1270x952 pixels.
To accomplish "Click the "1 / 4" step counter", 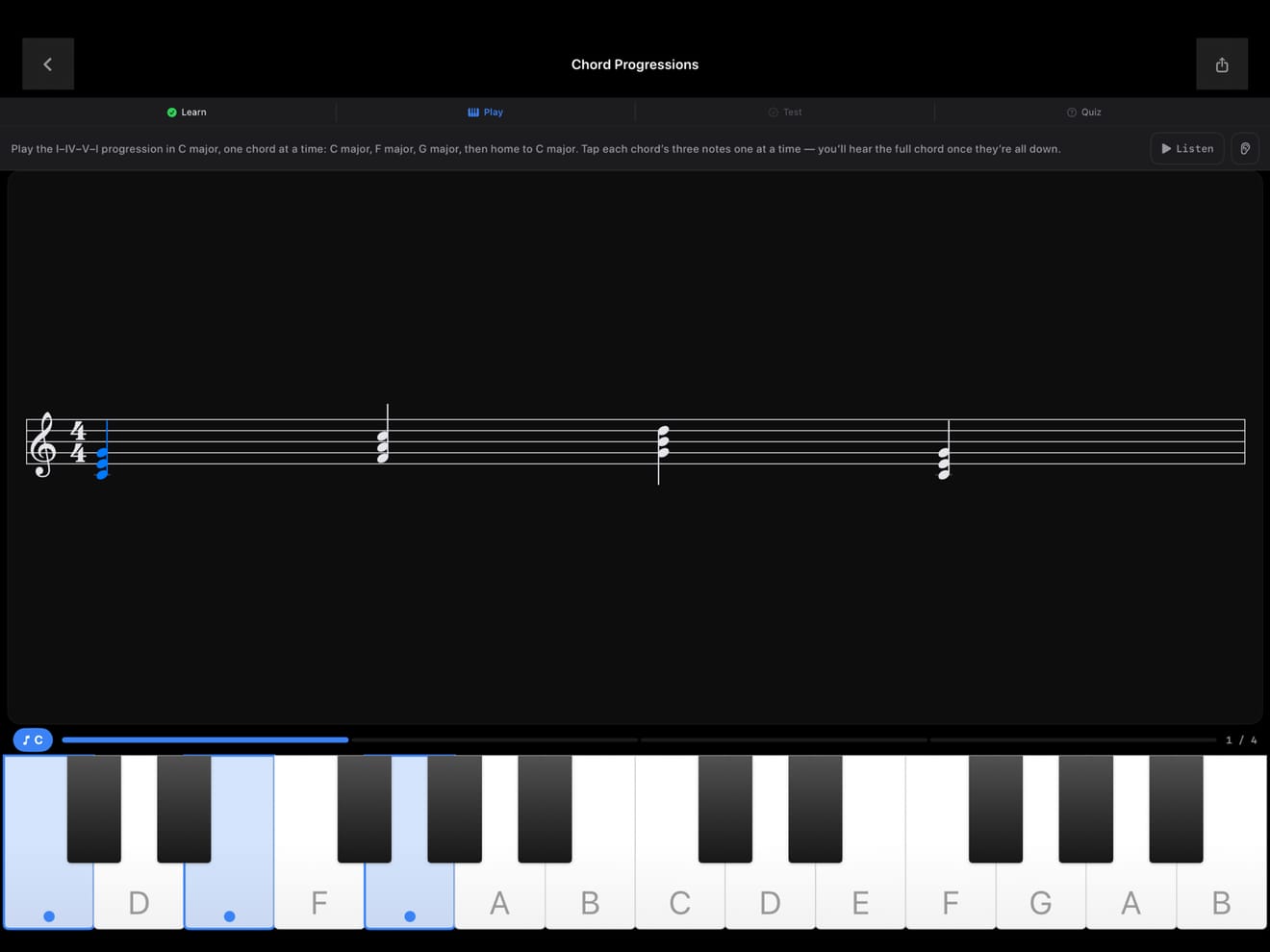I will tap(1241, 739).
